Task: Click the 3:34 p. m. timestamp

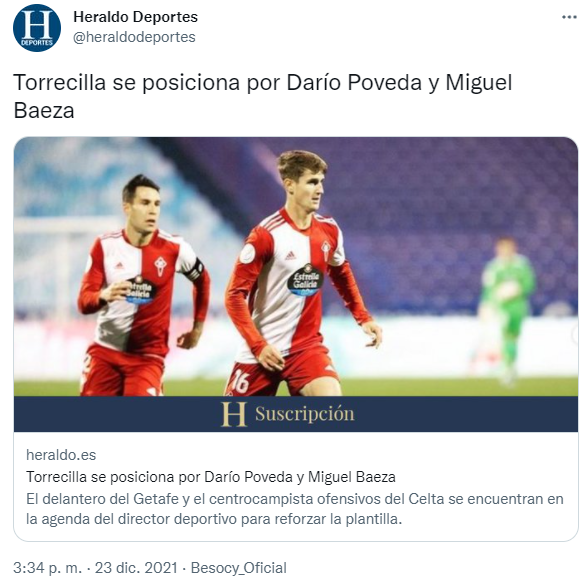Action: point(47,568)
